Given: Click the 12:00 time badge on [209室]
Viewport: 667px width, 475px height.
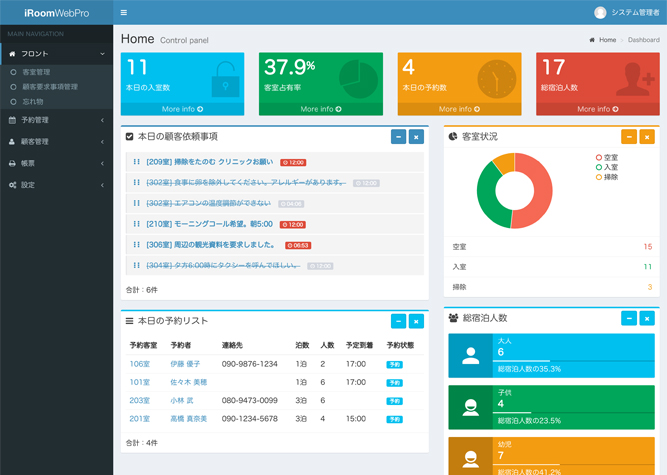Looking at the screenshot, I should pyautogui.click(x=293, y=162).
